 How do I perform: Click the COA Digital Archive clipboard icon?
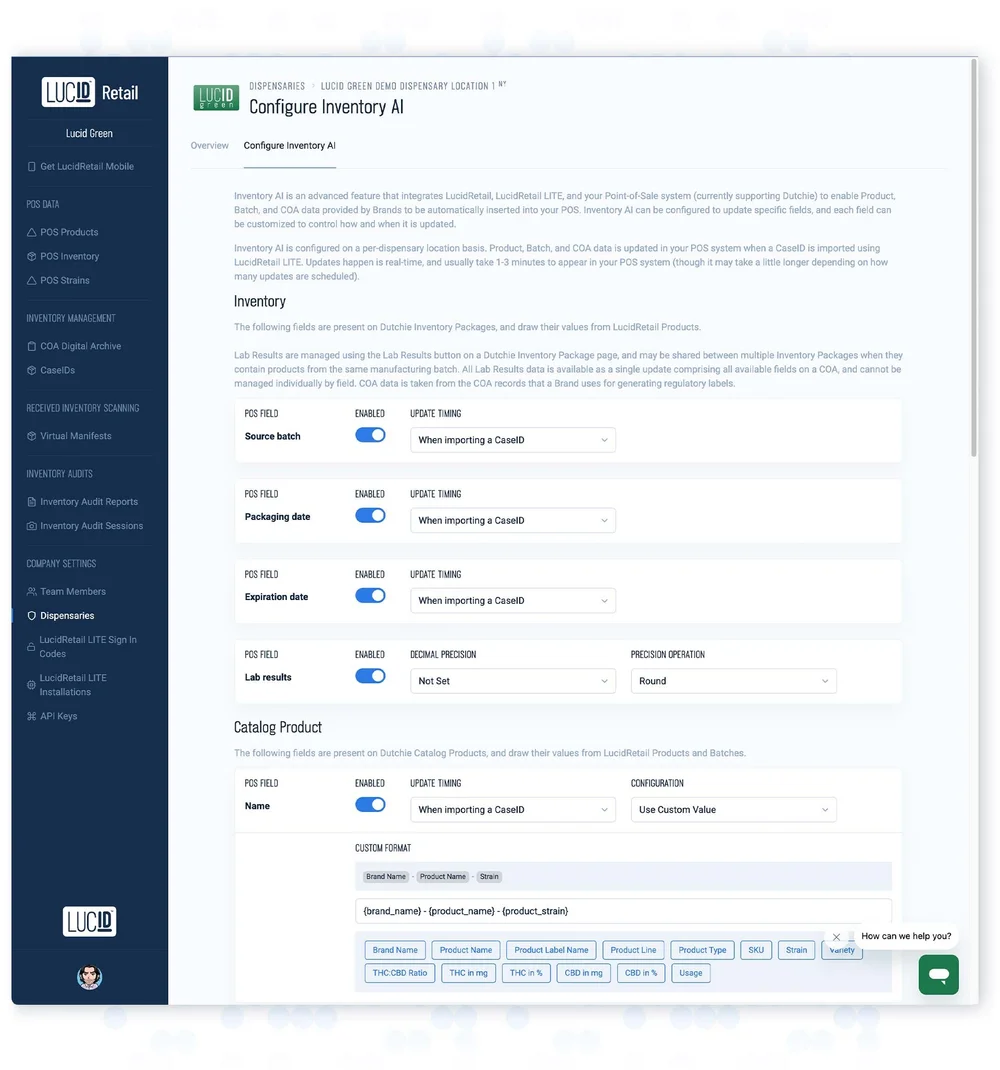pyautogui.click(x=31, y=346)
